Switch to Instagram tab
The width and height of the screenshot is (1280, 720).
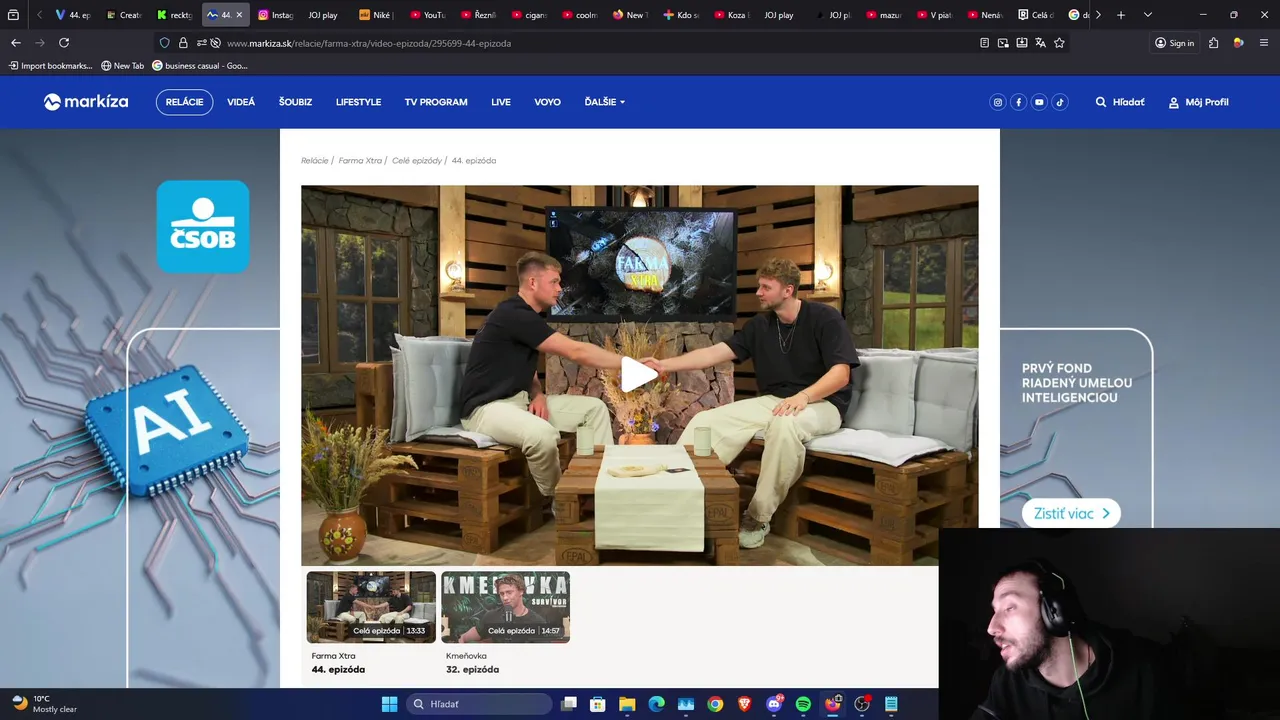[276, 15]
